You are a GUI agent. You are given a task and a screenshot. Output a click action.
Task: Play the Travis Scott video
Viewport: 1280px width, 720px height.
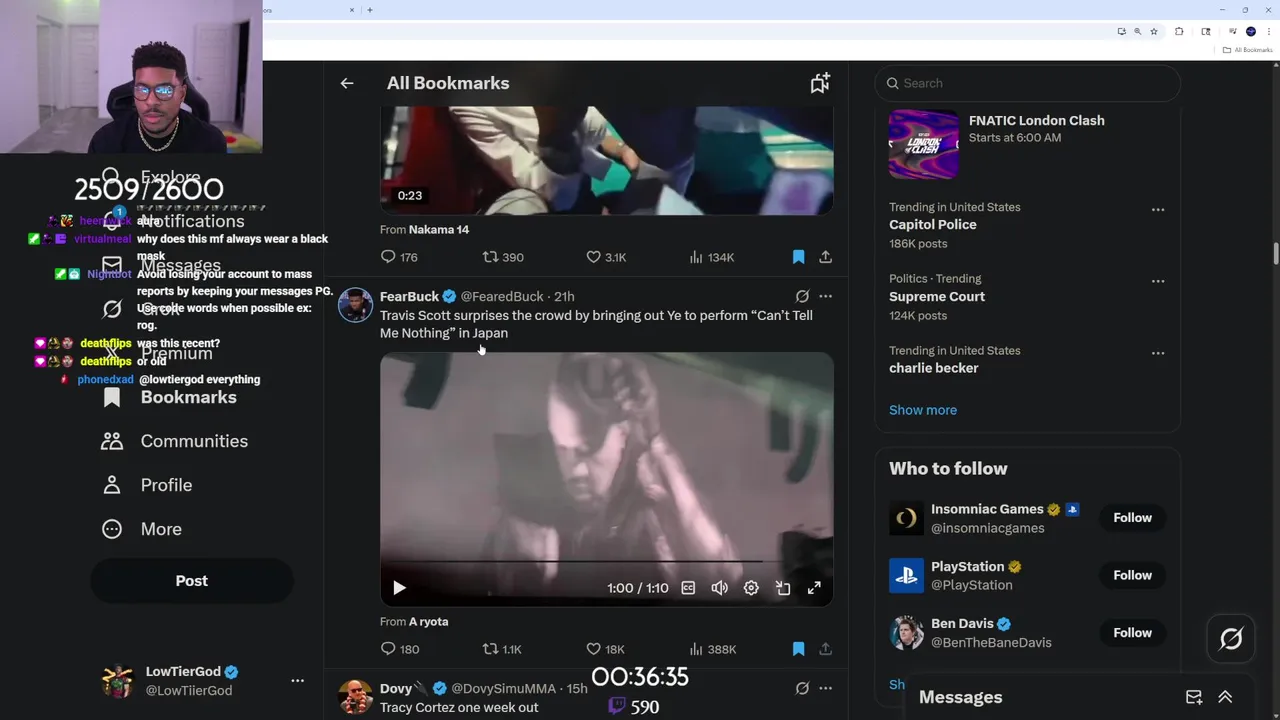click(x=399, y=588)
